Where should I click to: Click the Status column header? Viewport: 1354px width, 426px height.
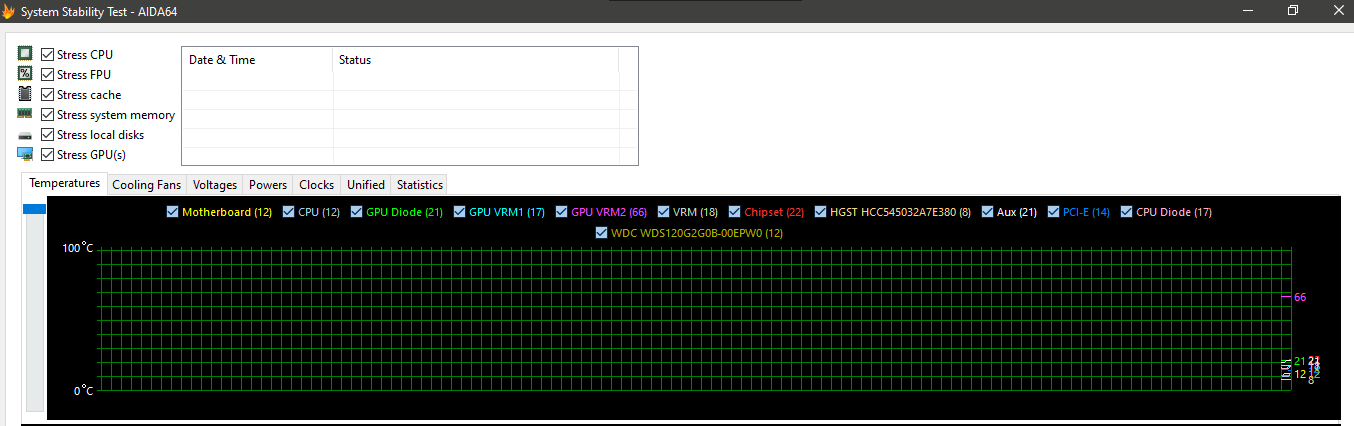[x=476, y=60]
